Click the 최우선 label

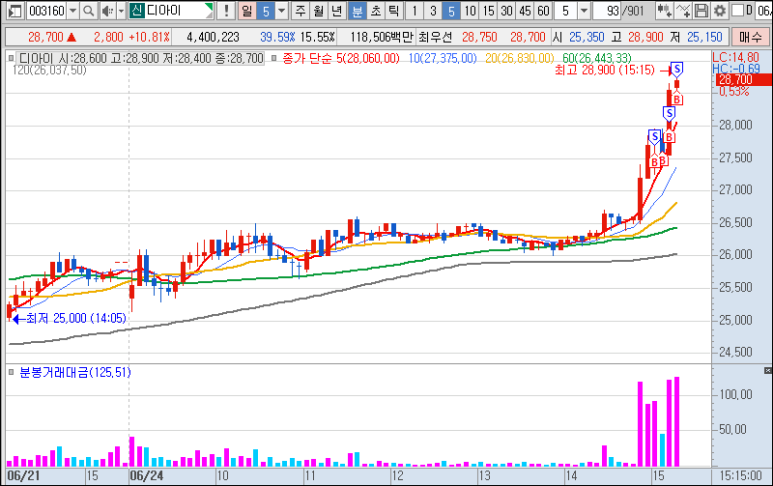[x=435, y=37]
